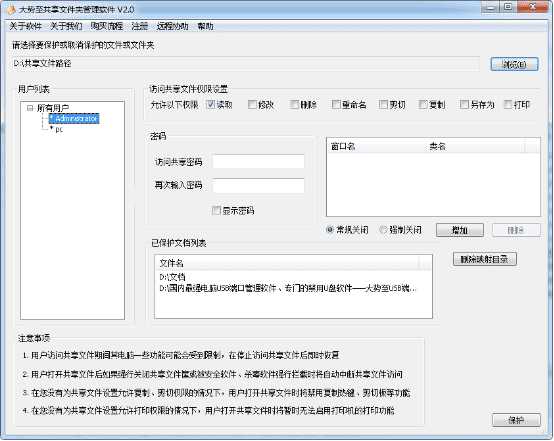Enable the 显示密码 checkbox
Viewport: 554px width, 441px height.
pyautogui.click(x=216, y=210)
